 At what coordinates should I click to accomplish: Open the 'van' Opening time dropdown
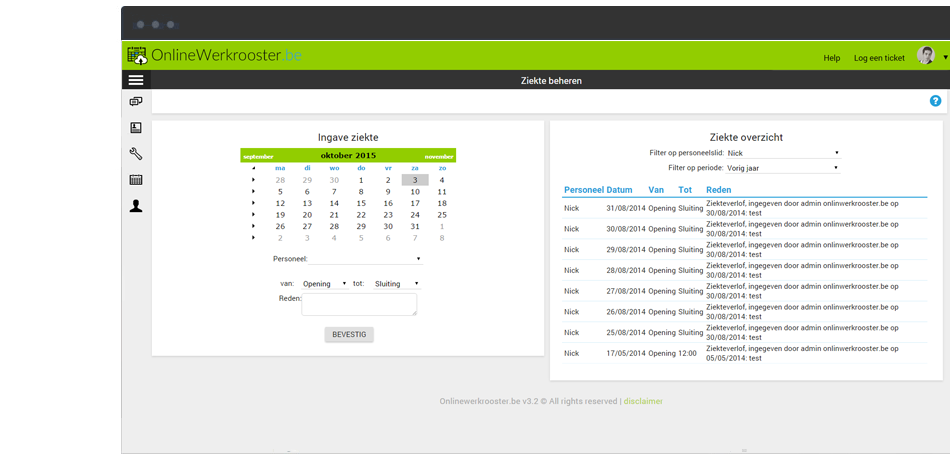pyautogui.click(x=323, y=284)
